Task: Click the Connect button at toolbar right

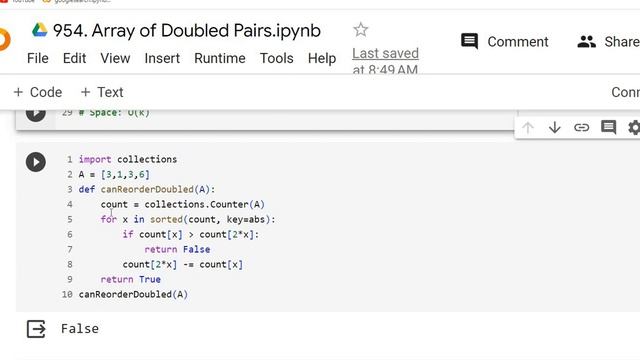Action: click(x=625, y=92)
